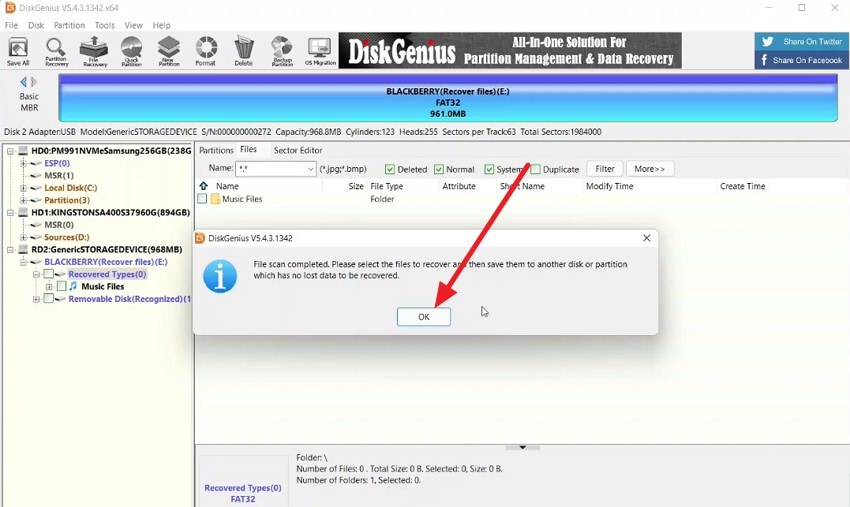Click the Twitter bird icon
Screen dimensions: 850x507
tap(767, 41)
